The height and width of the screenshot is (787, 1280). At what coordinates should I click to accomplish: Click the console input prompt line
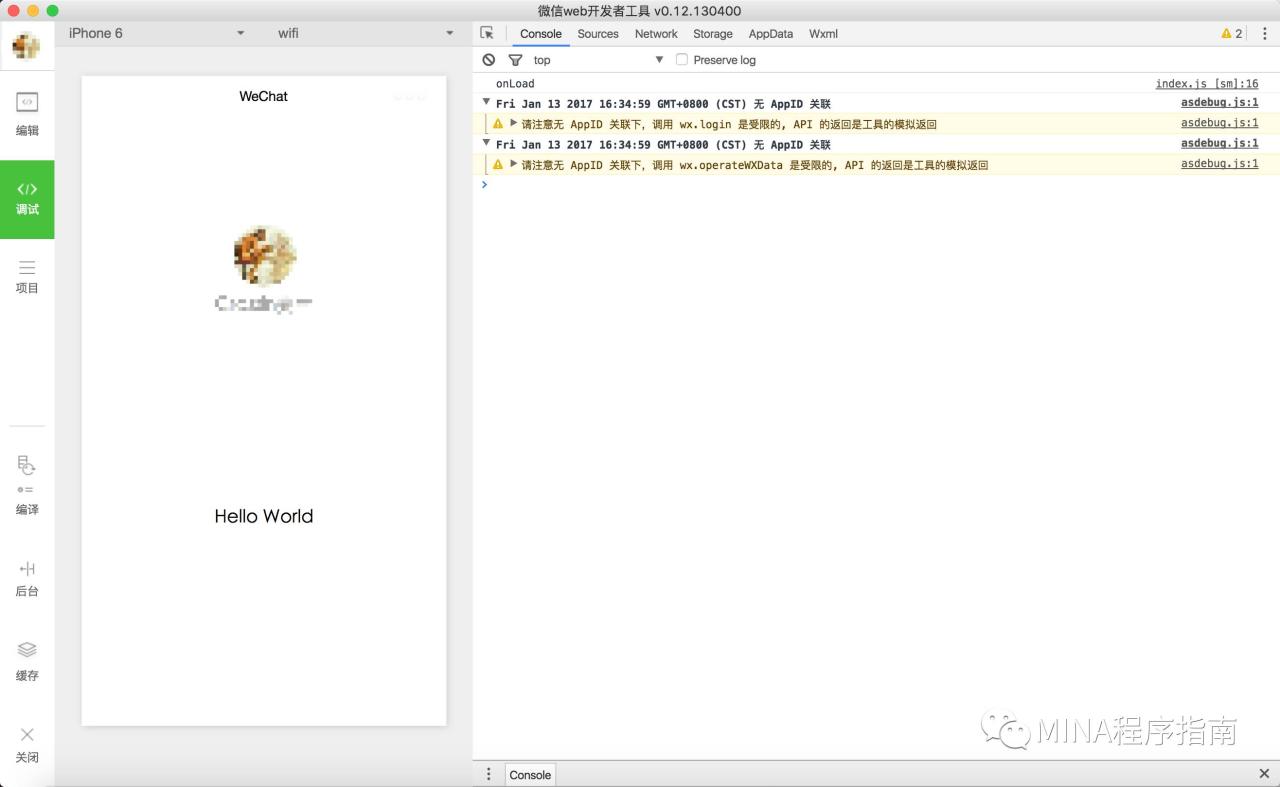pyautogui.click(x=876, y=184)
